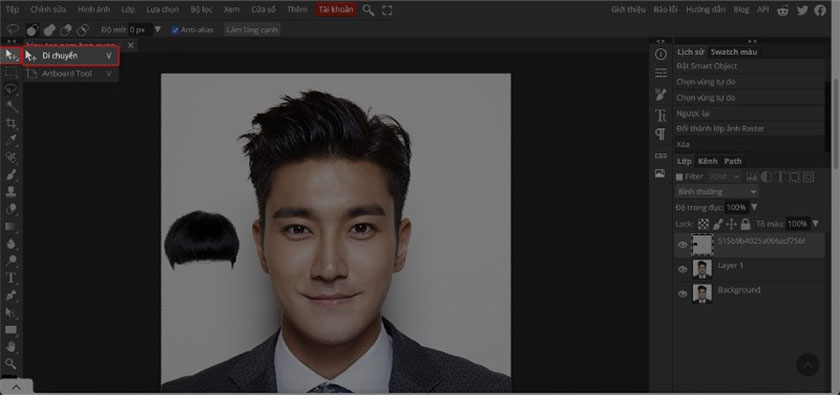
Task: Expand the bottom-left up-arrow tab
Action: 16,386
